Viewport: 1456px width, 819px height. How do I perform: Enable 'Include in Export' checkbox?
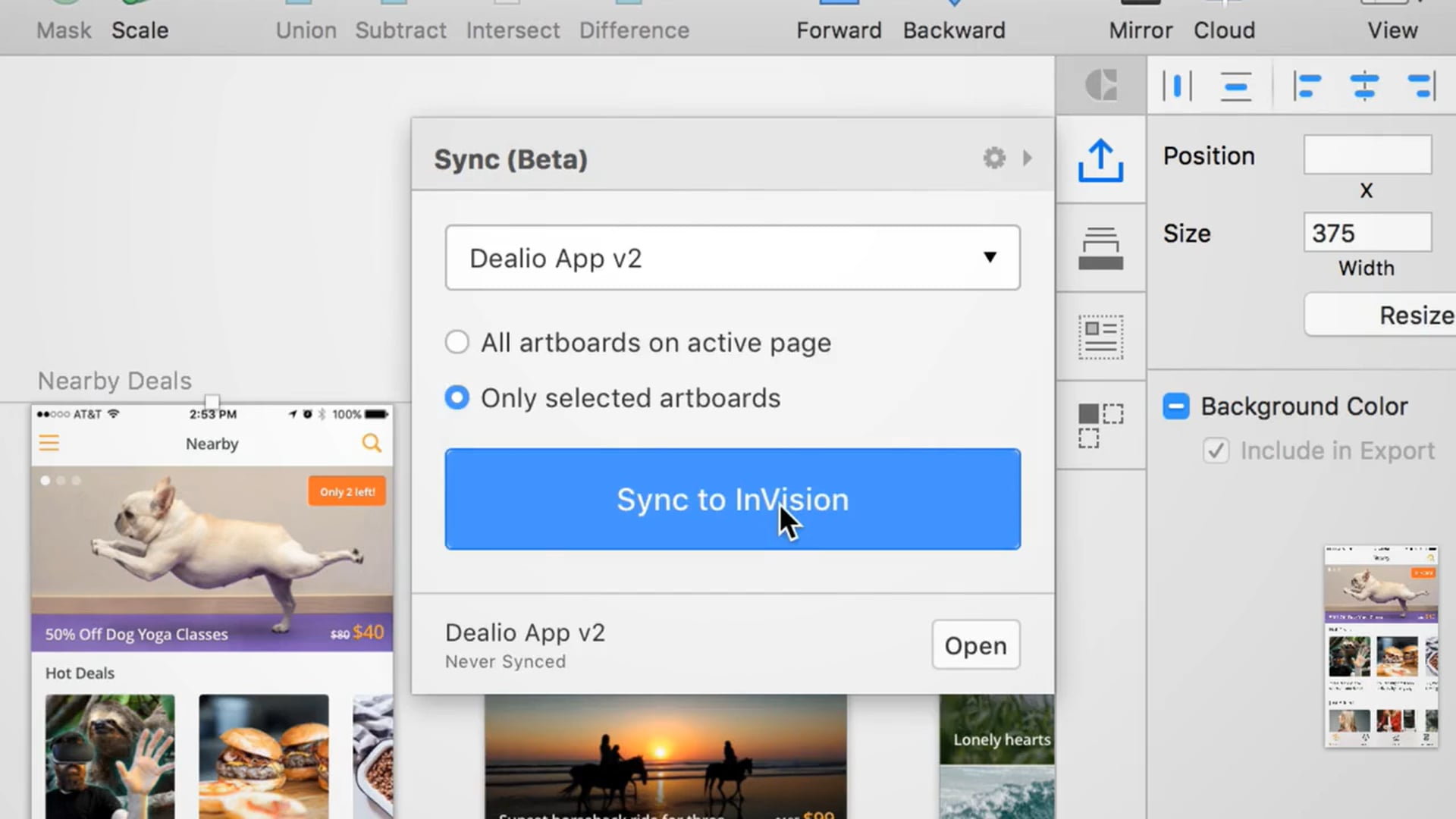click(x=1215, y=451)
